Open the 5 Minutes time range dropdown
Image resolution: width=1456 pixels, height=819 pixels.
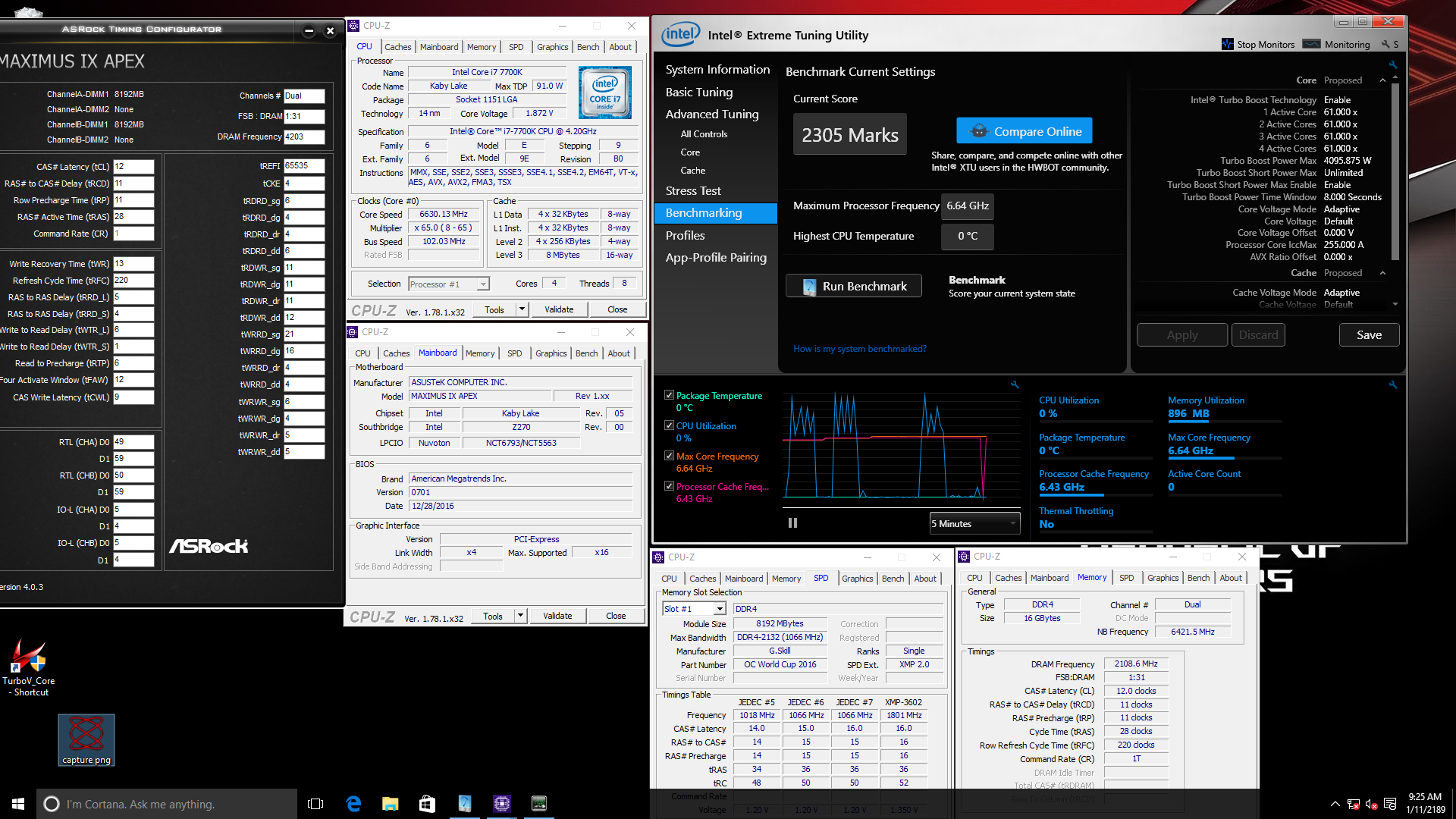[x=974, y=523]
